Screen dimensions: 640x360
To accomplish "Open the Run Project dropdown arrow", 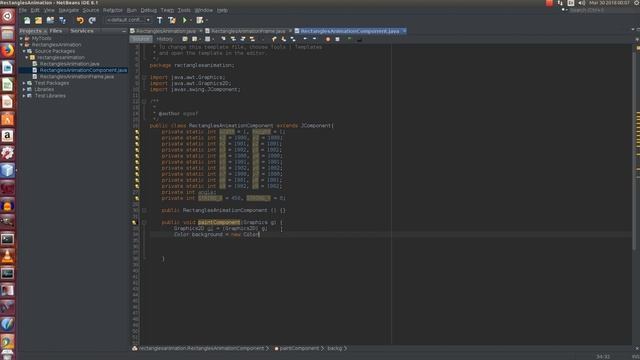I will click(191, 20).
